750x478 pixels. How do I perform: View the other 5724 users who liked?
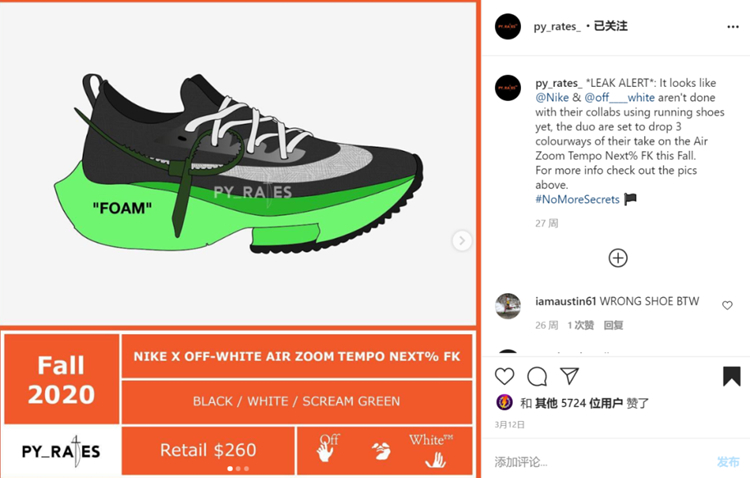click(x=578, y=403)
